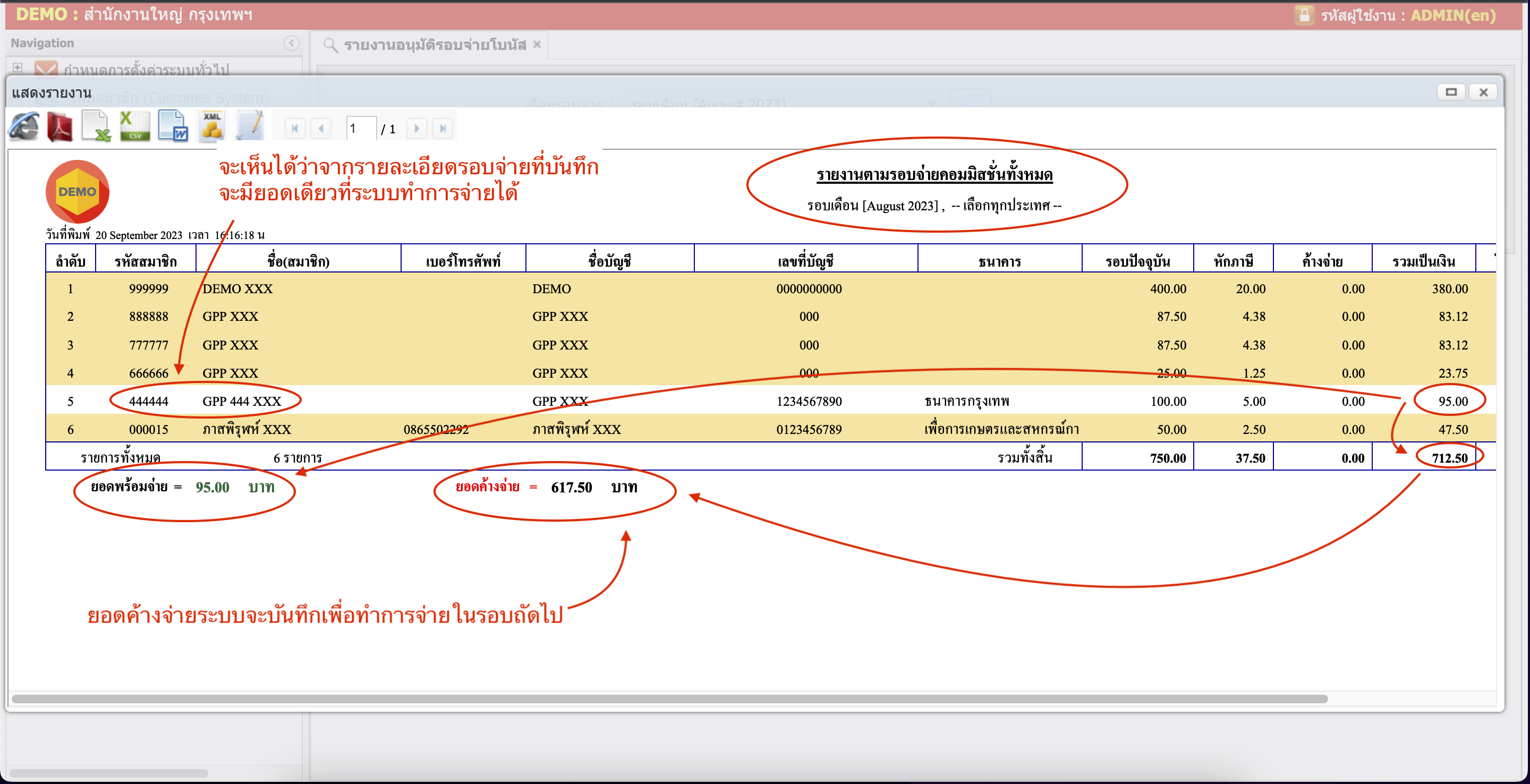Maximize the report viewer dialog

(x=1451, y=92)
